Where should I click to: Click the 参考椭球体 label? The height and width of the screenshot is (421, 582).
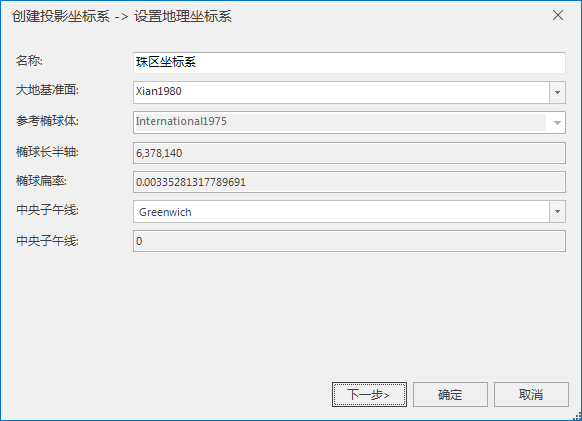pyautogui.click(x=47, y=121)
